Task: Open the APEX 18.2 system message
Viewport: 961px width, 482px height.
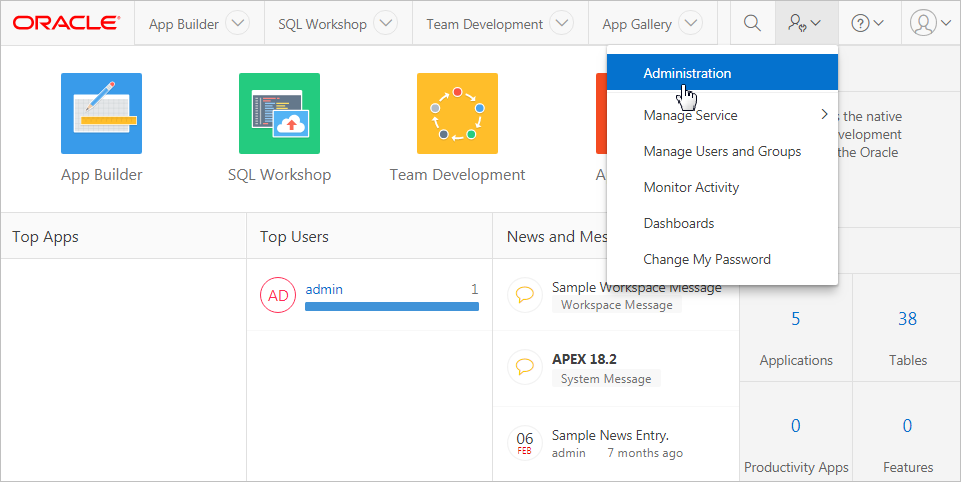Action: coord(584,359)
